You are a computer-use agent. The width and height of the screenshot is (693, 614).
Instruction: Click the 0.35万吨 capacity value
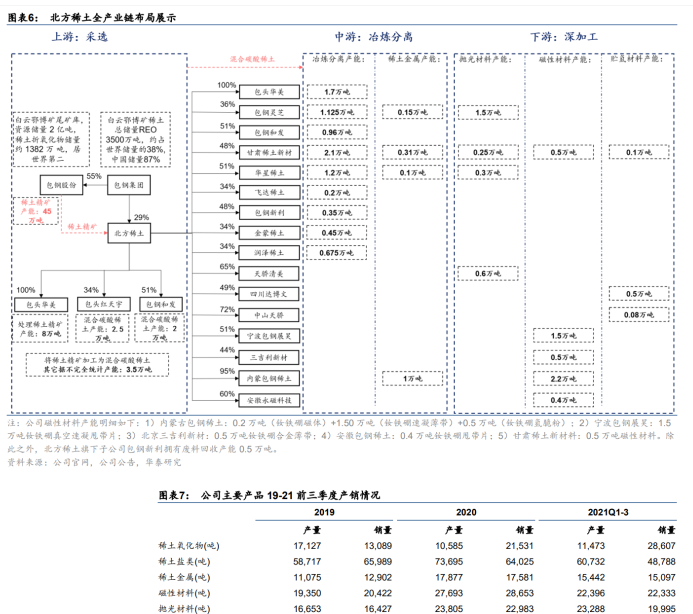tap(337, 213)
